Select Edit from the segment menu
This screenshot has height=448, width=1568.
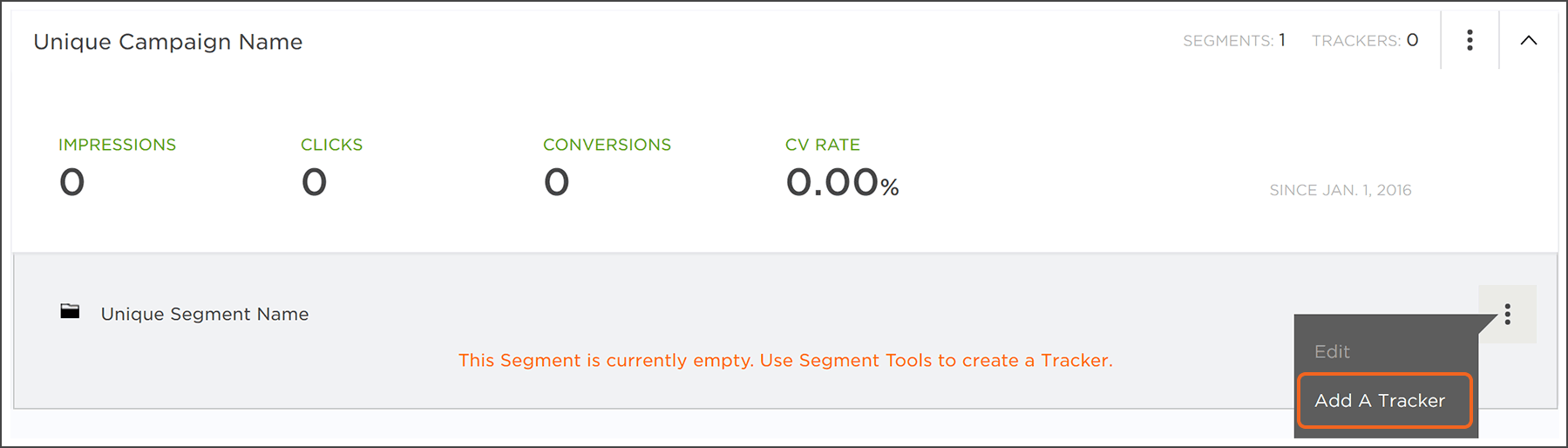(1332, 351)
